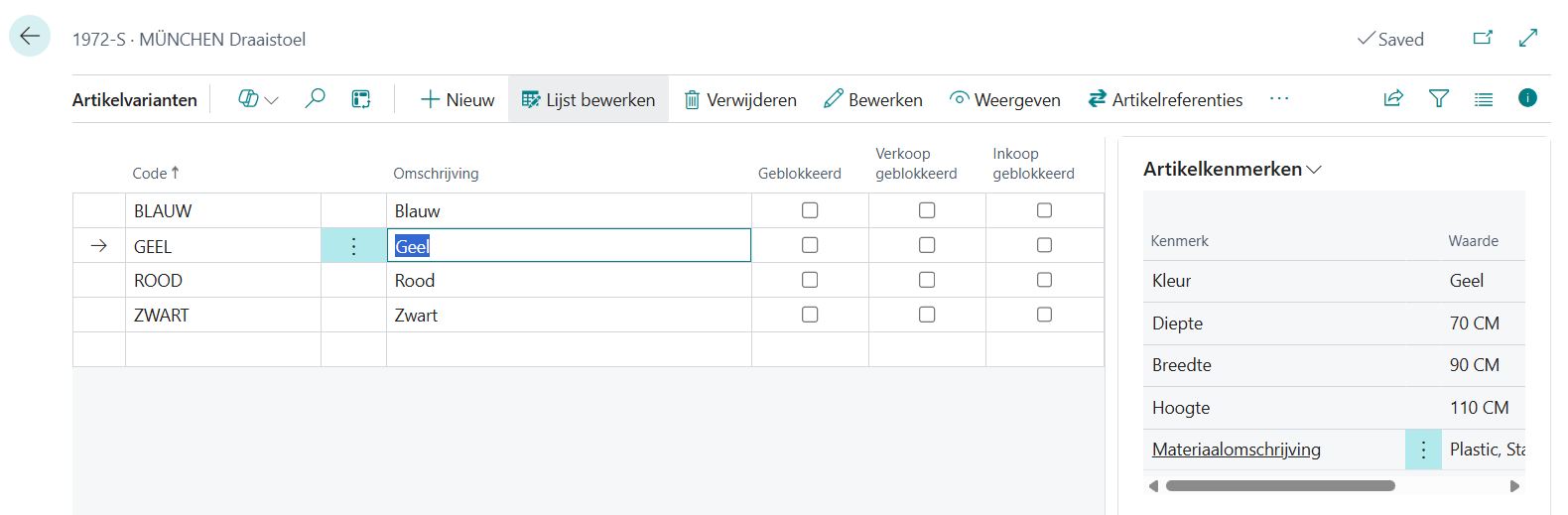Open the share icon in toolbar
The height and width of the screenshot is (515, 1568).
pos(1393,98)
